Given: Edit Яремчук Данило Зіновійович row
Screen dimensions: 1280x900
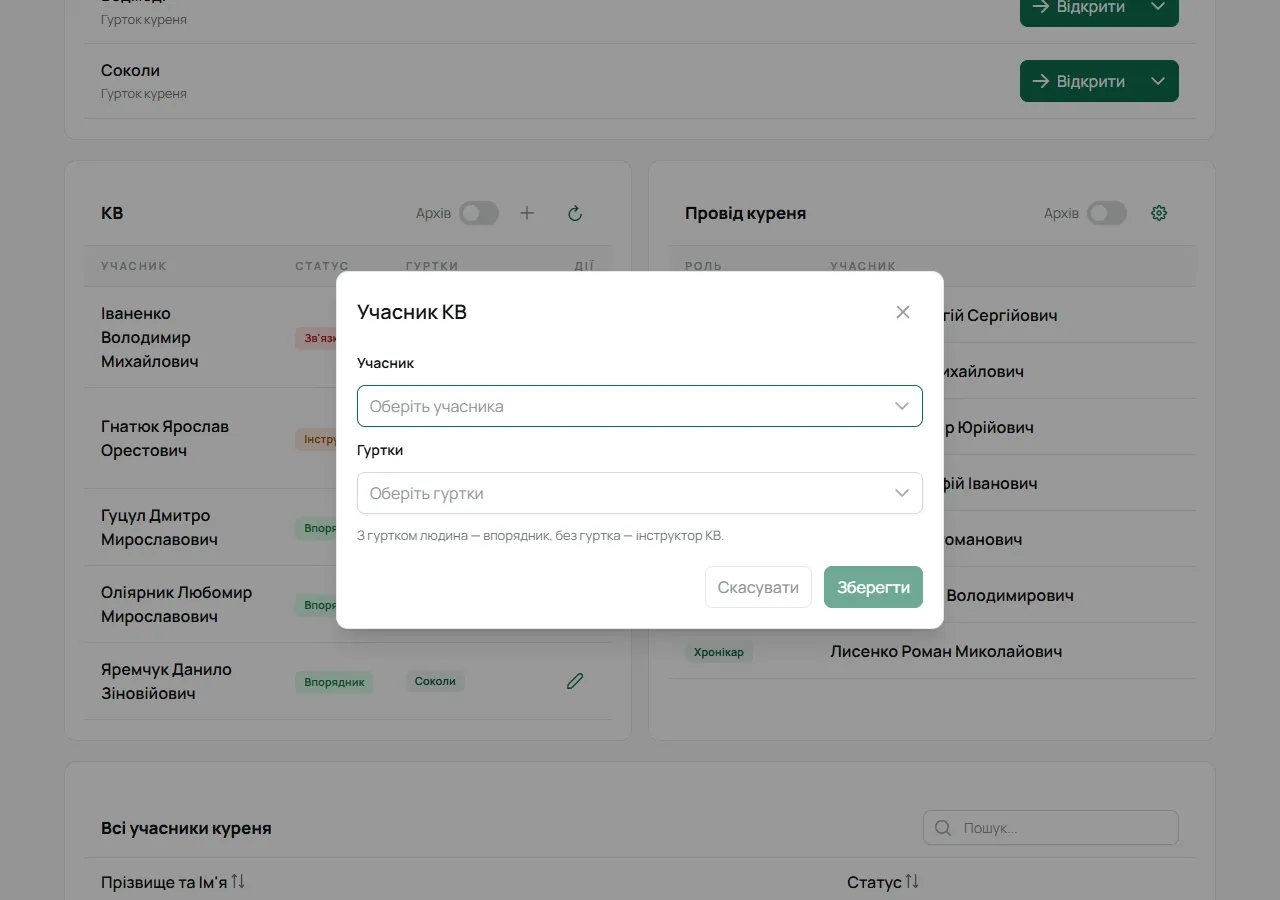Looking at the screenshot, I should point(575,681).
